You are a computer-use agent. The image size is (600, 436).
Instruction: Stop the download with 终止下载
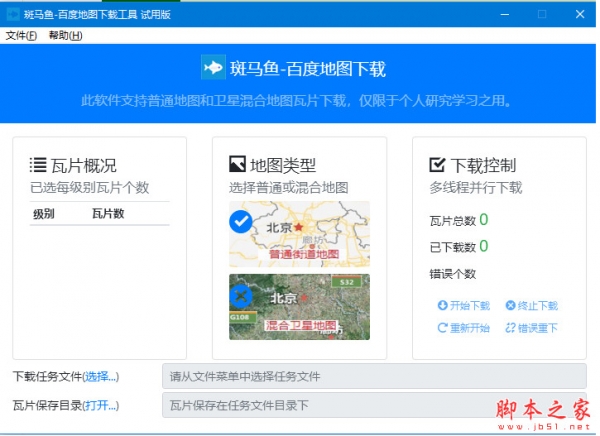click(532, 305)
